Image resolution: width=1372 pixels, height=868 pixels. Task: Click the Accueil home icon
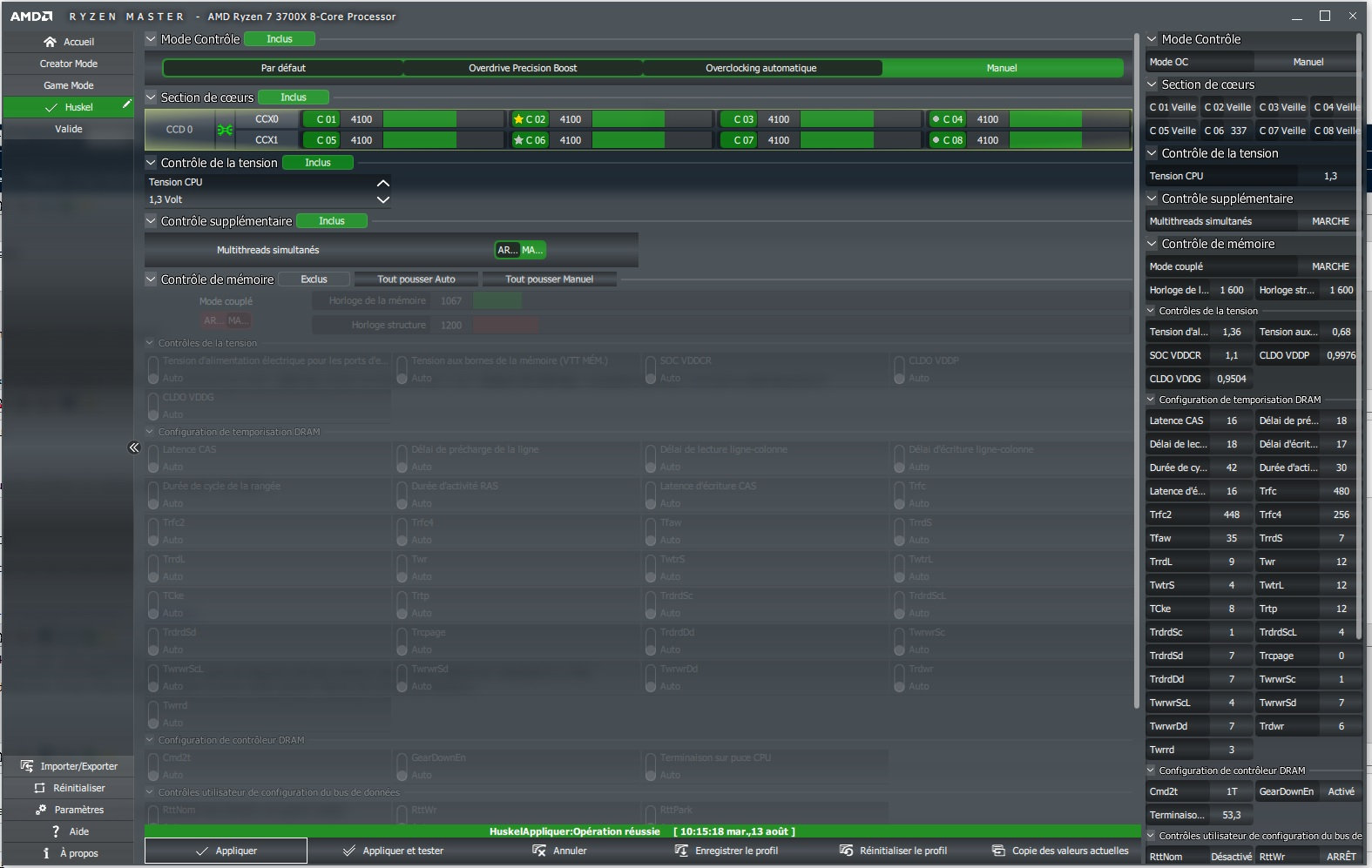50,42
